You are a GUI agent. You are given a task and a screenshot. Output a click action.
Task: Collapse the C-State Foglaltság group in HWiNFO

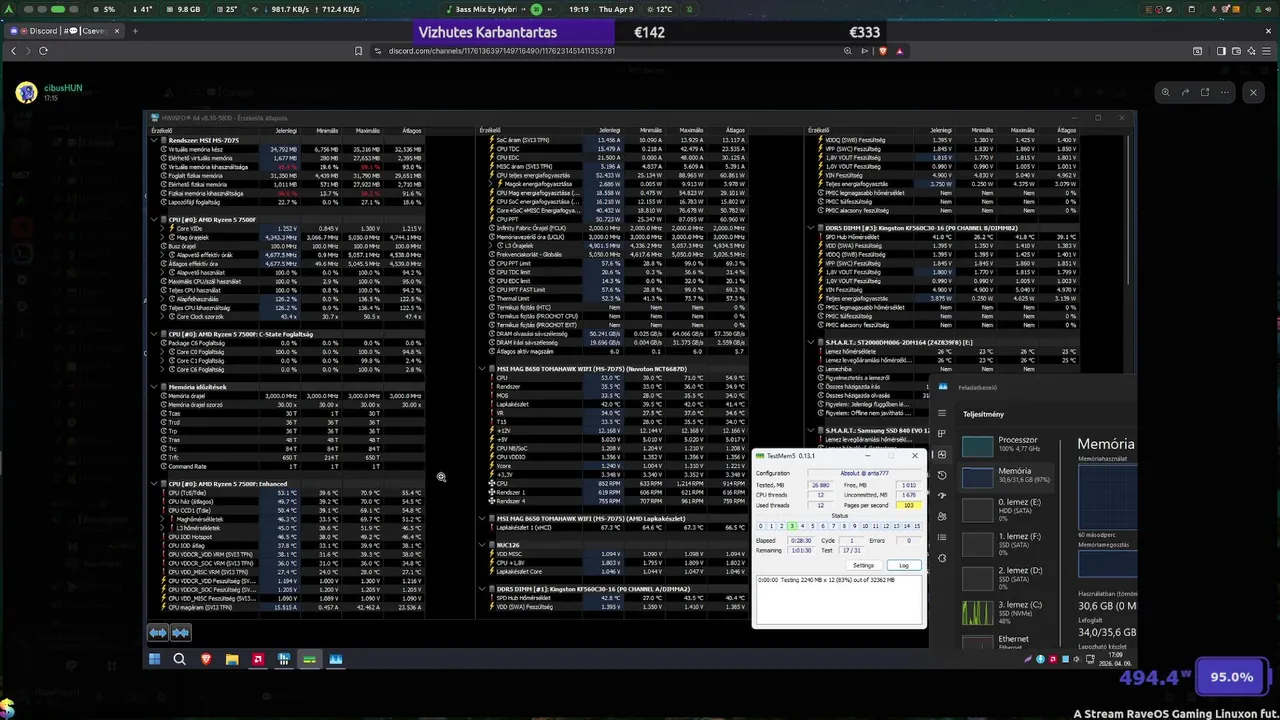click(154, 334)
